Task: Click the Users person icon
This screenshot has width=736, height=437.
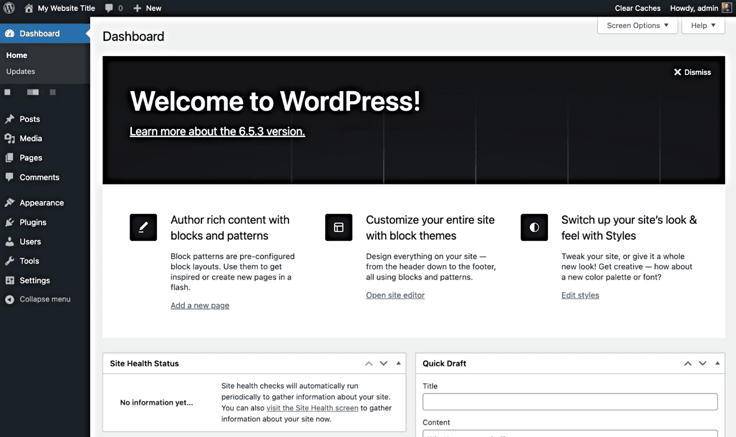Action: (9, 241)
